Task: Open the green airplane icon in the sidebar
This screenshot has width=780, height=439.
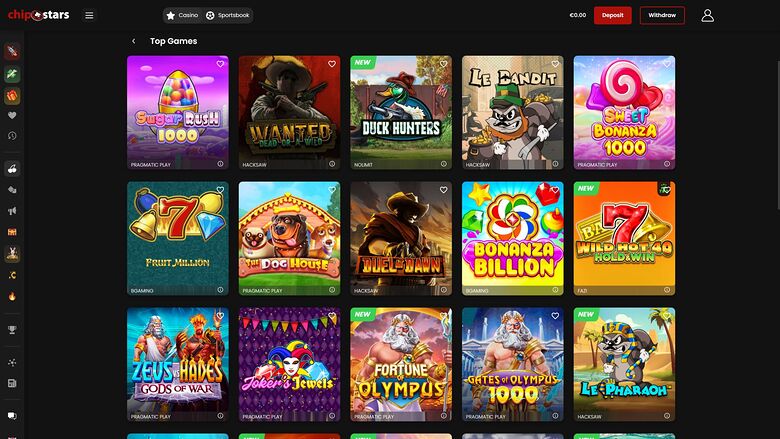Action: tap(12, 74)
